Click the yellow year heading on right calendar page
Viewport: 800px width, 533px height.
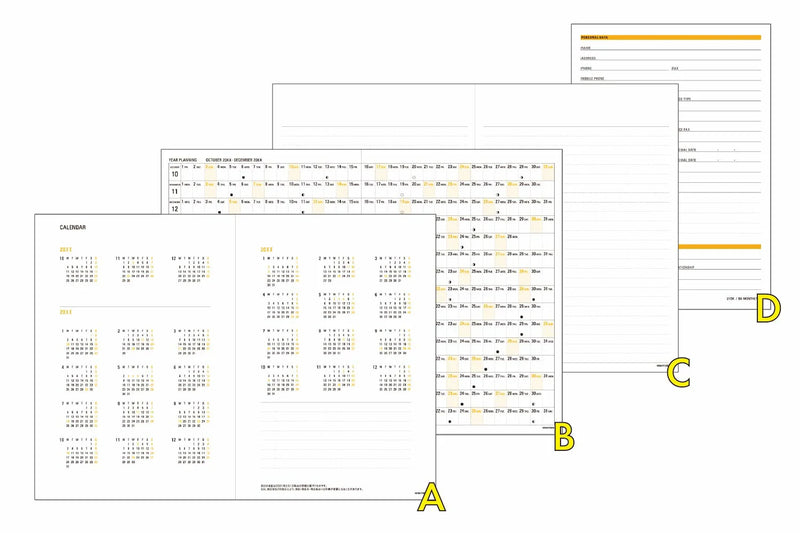(x=267, y=248)
